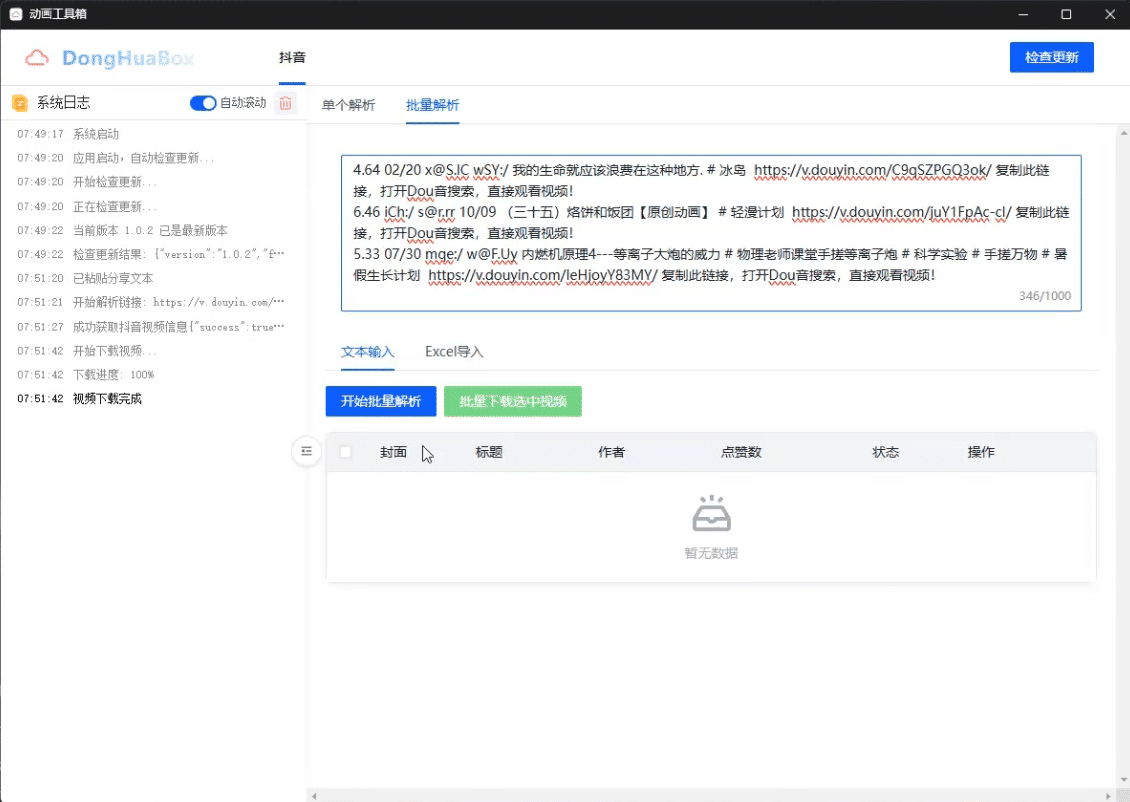Click the yellow 系统日志 log icon
This screenshot has width=1130, height=802.
(20, 102)
